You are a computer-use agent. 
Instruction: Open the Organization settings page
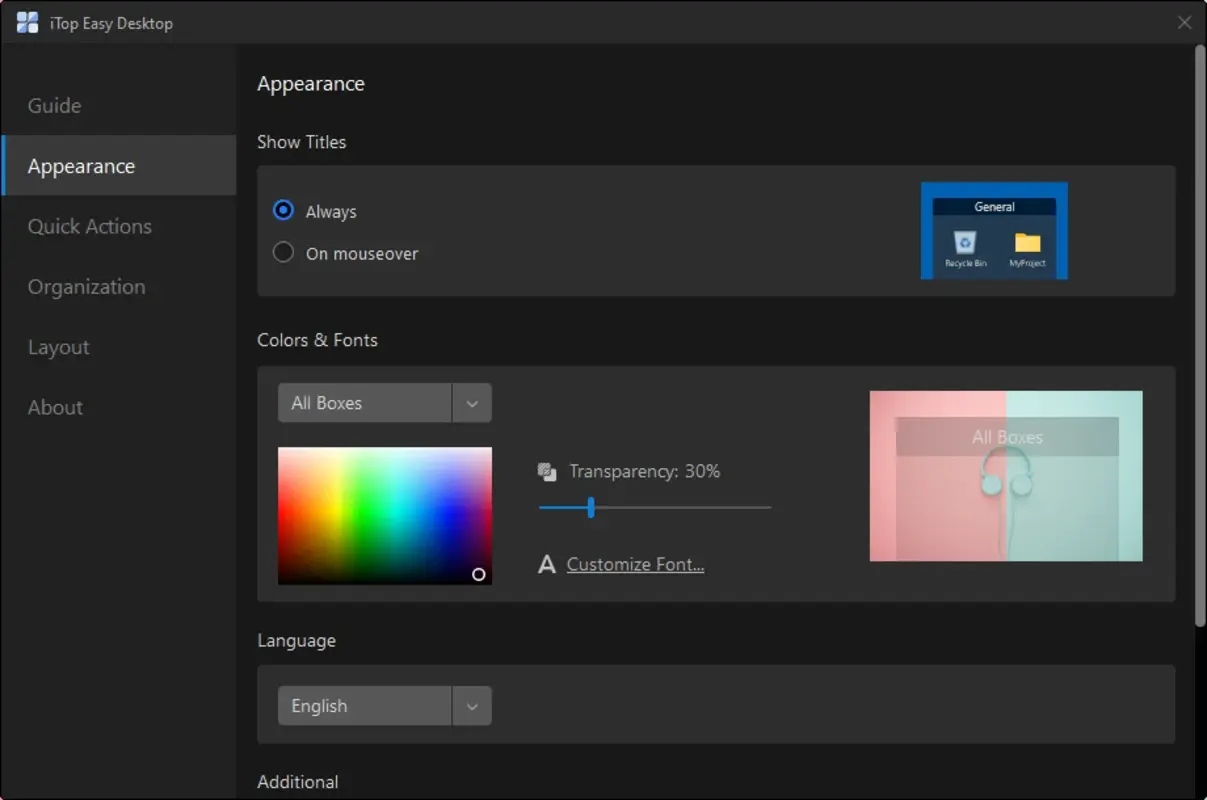pos(86,286)
